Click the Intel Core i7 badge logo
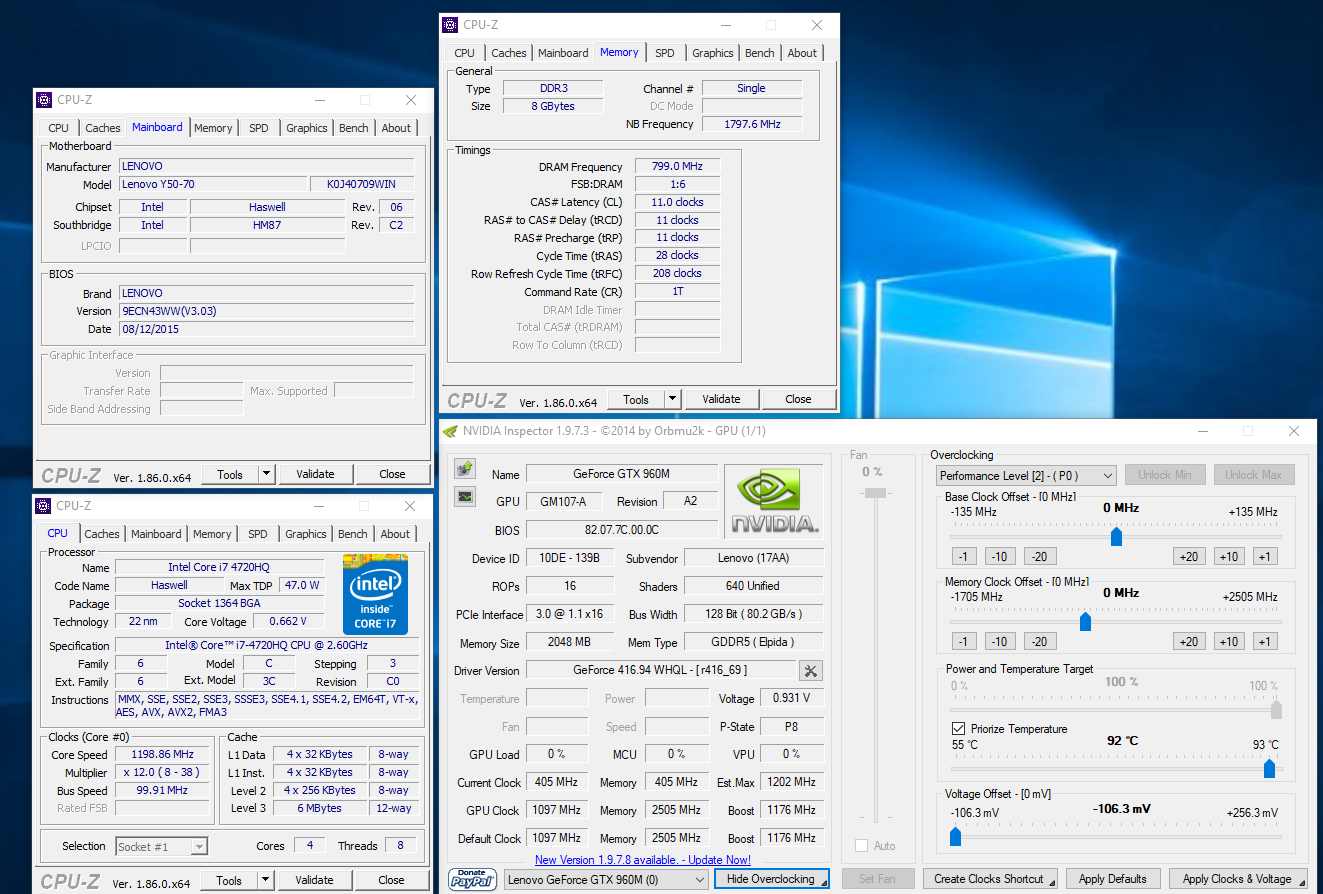 pos(375,594)
